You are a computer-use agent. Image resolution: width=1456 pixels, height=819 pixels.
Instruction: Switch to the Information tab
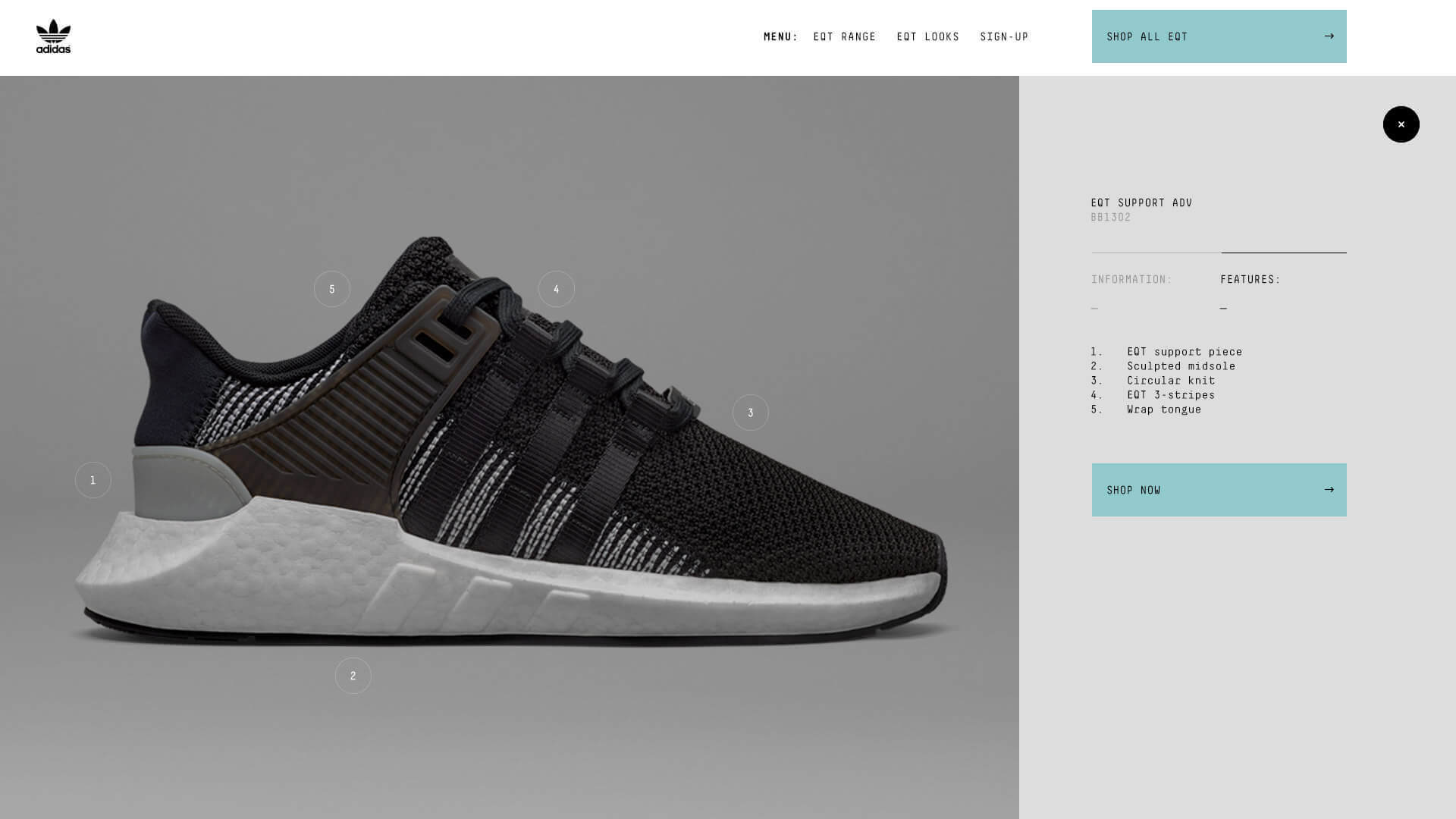click(1131, 280)
